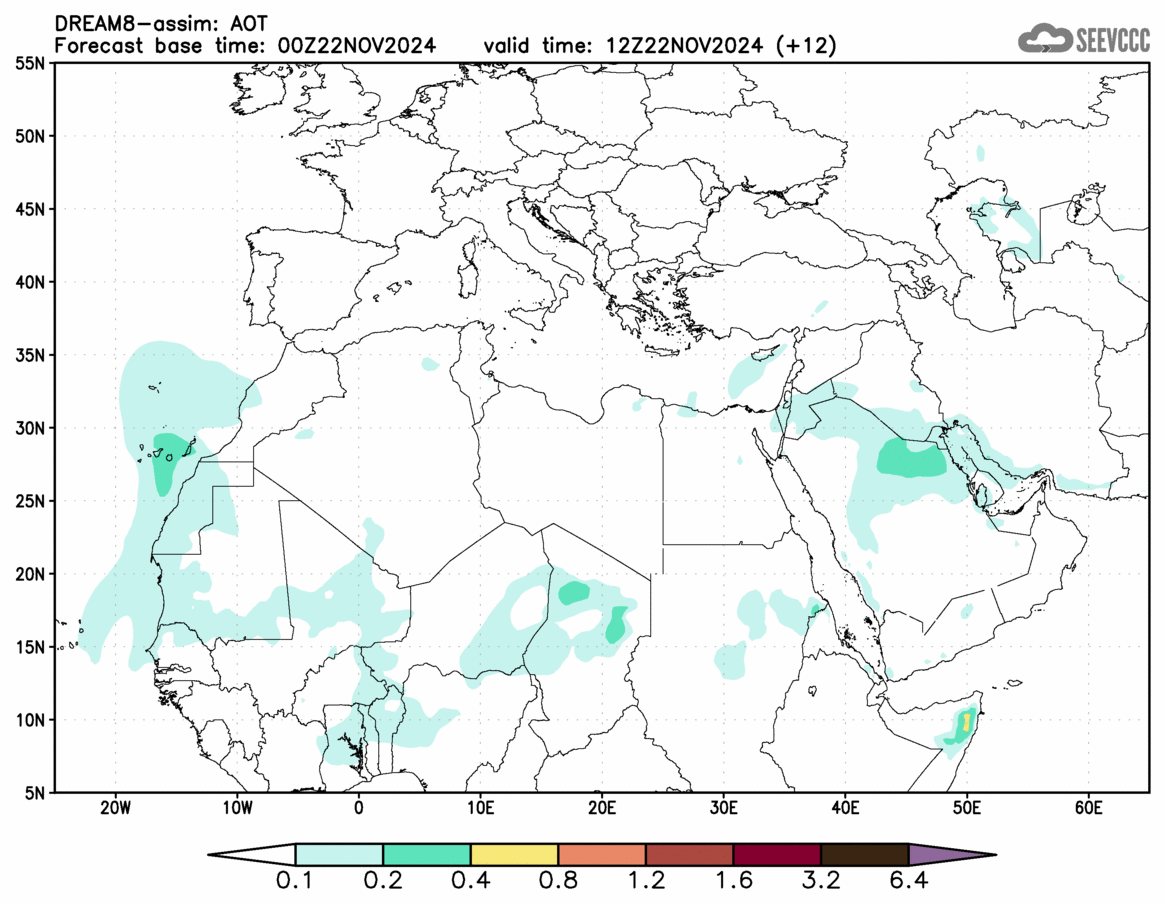Click the 30N latitude label
This screenshot has height=905, width=1165.
pyautogui.click(x=30, y=429)
